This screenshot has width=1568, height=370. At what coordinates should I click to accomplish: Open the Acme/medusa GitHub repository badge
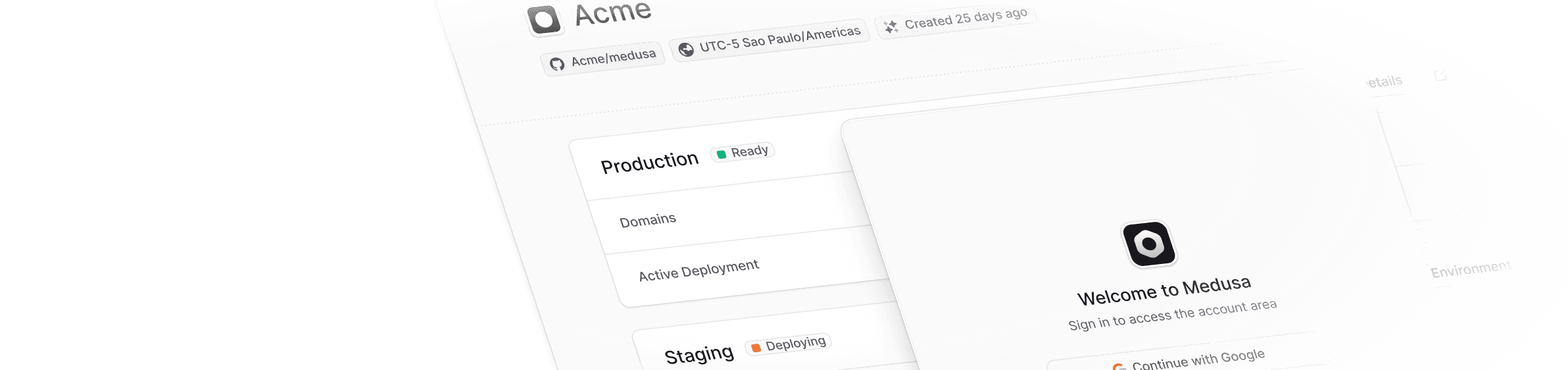(x=603, y=60)
